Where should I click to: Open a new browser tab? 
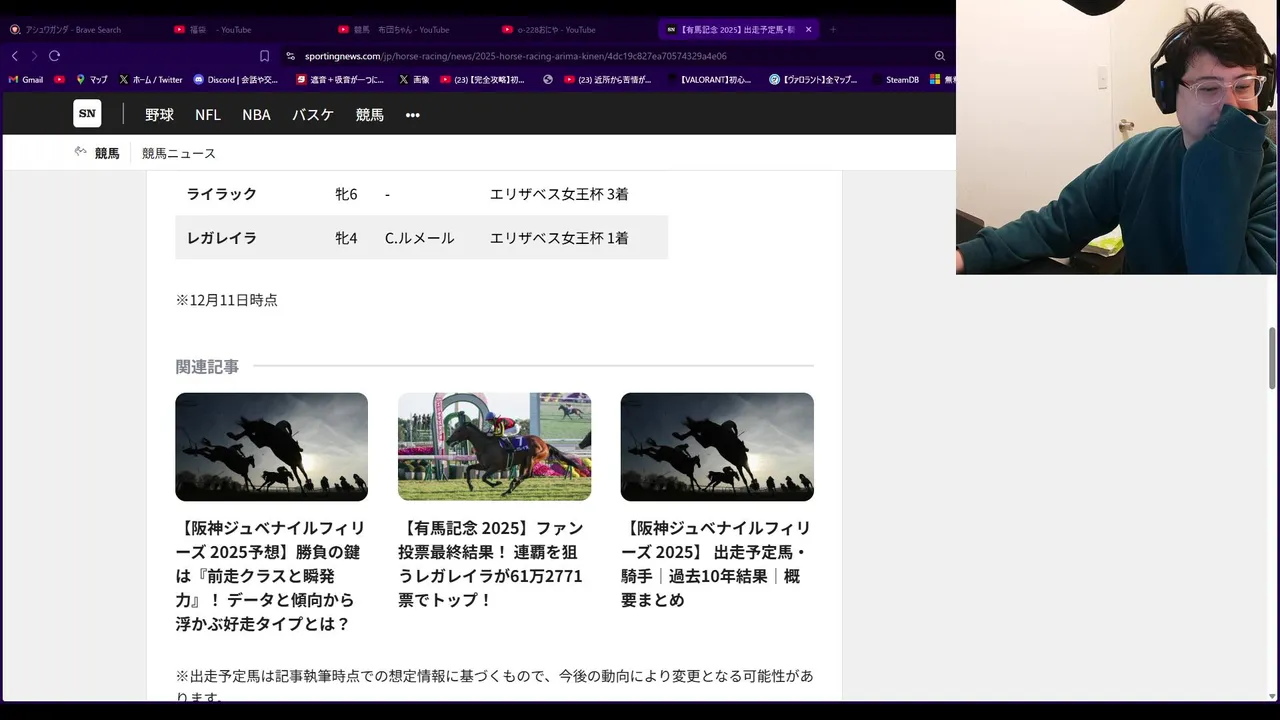tap(833, 30)
